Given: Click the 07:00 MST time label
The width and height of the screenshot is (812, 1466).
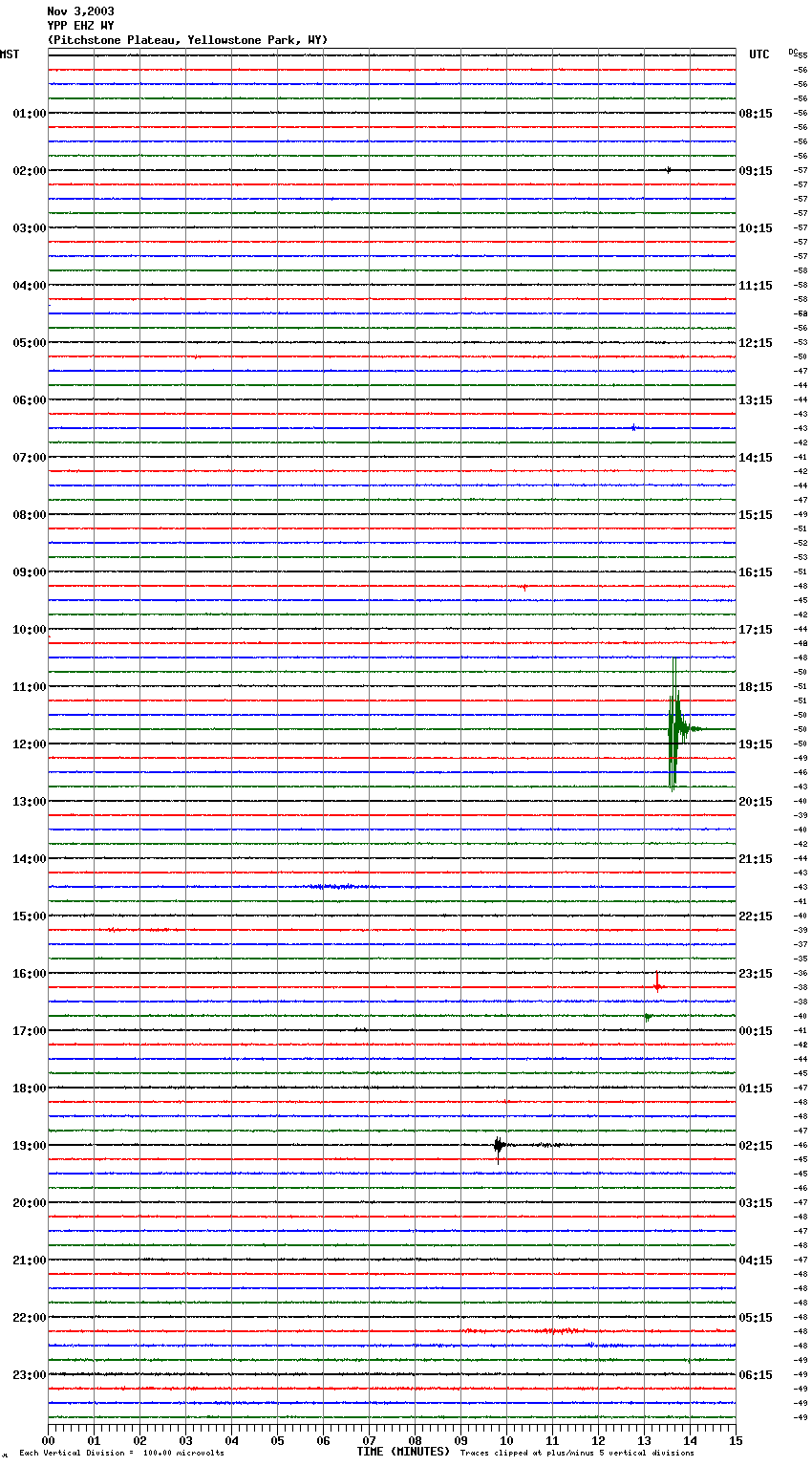Looking at the screenshot, I should click(x=30, y=458).
